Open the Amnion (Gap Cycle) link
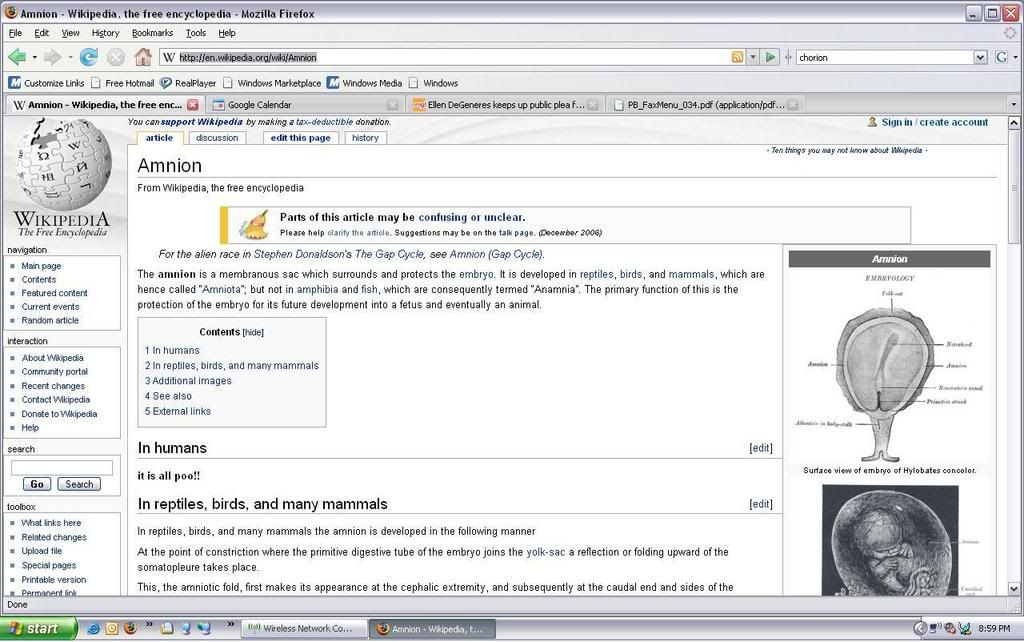The height and width of the screenshot is (642, 1024). pos(496,254)
